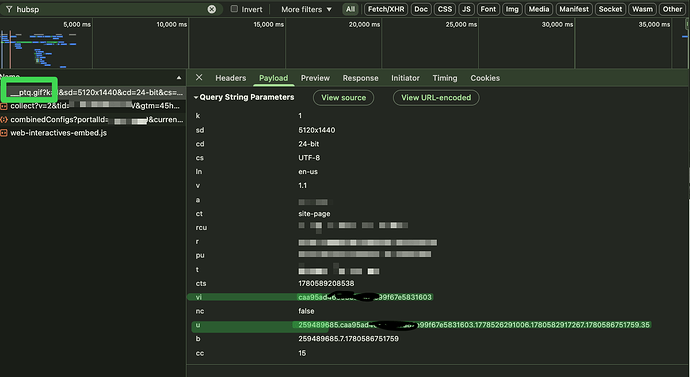Open the More filters dropdown
This screenshot has width=690, height=377.
[306, 9]
